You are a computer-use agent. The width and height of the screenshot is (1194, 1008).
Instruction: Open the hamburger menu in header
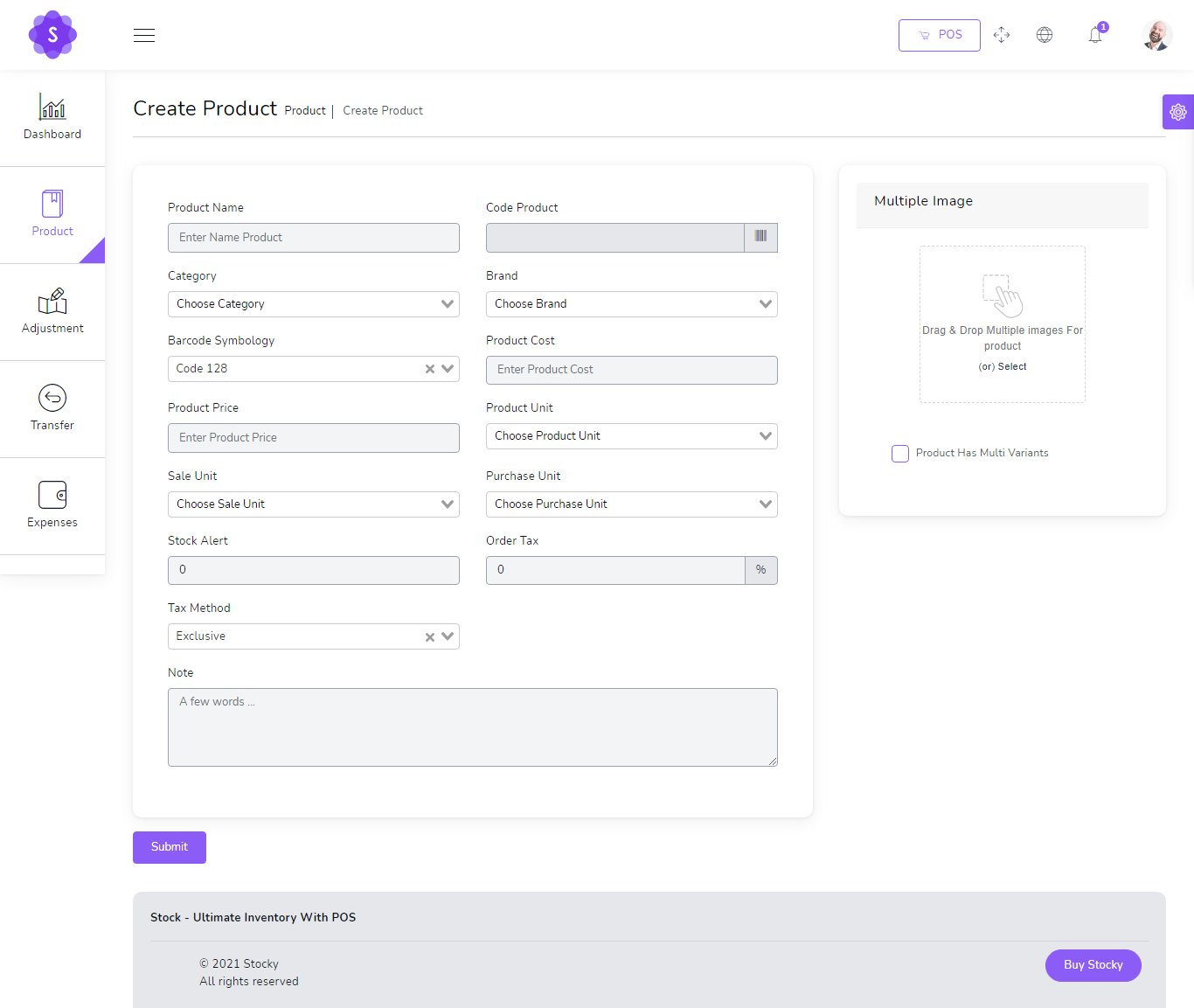(144, 35)
